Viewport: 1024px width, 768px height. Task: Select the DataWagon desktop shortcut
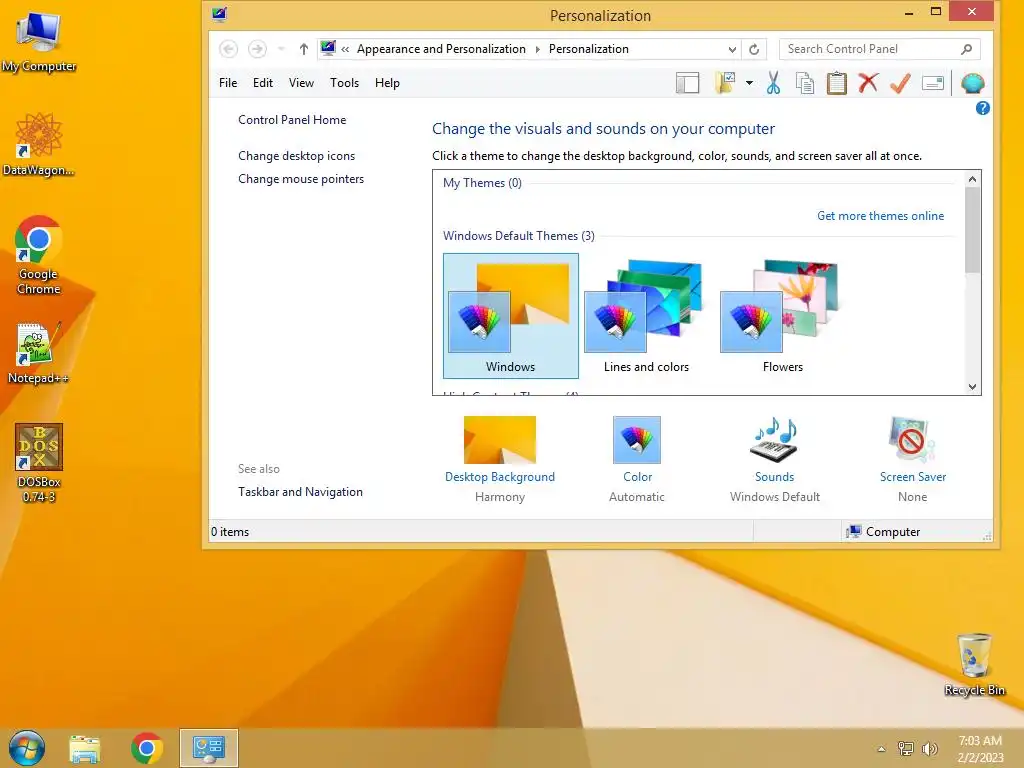click(x=39, y=144)
